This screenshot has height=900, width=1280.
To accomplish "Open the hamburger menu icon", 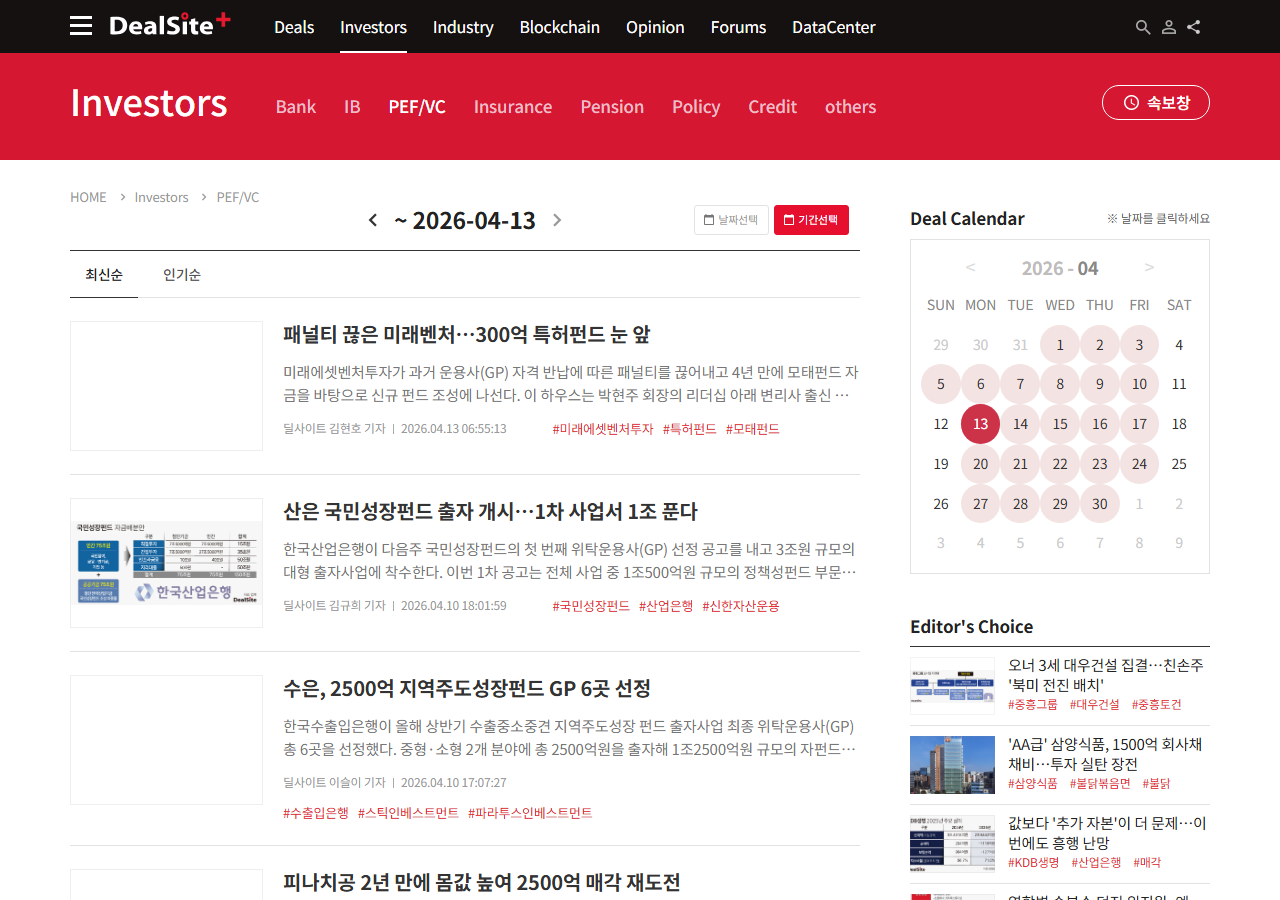I will [x=81, y=26].
